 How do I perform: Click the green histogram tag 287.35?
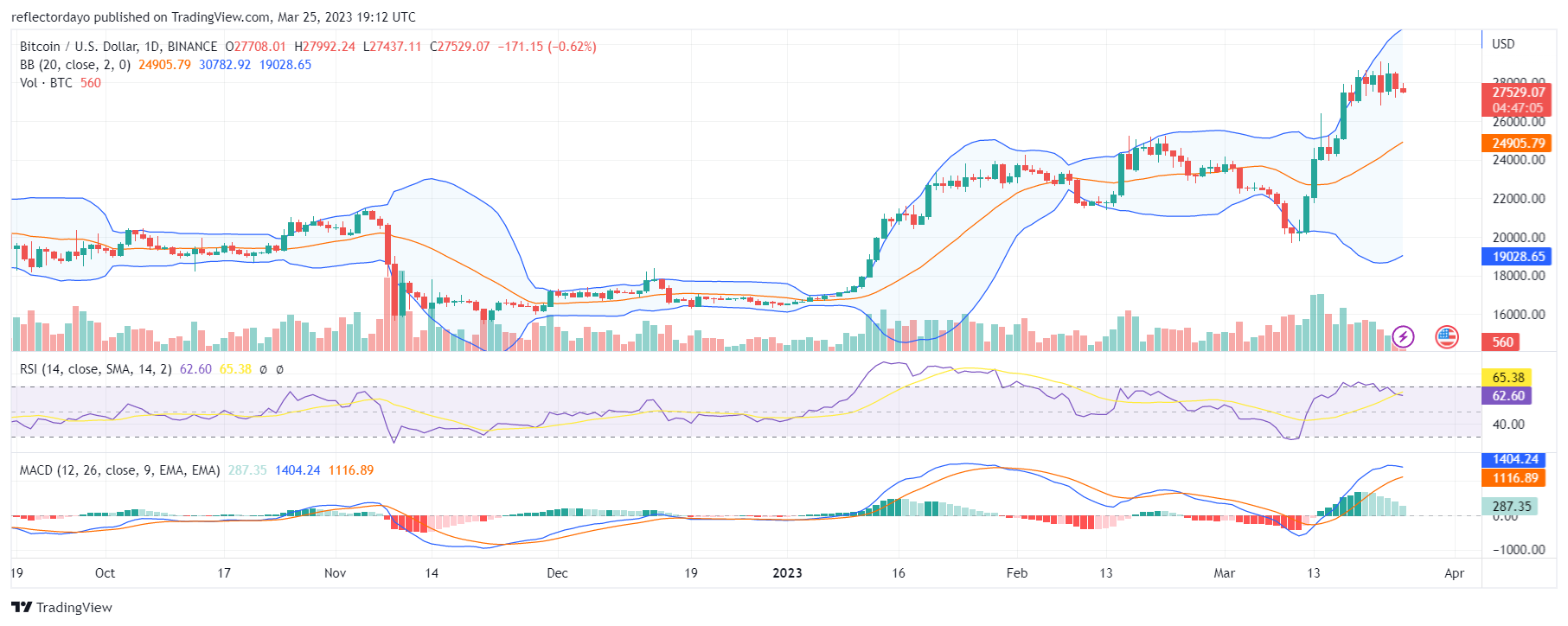click(1510, 507)
